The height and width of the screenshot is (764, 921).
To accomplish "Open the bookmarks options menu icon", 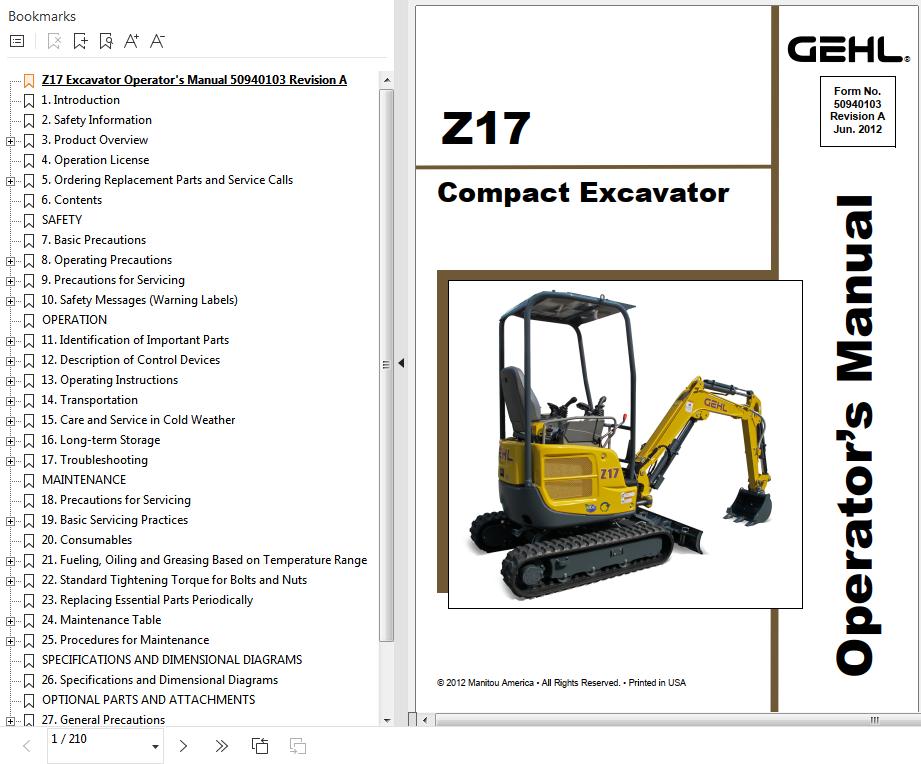I will coord(17,41).
